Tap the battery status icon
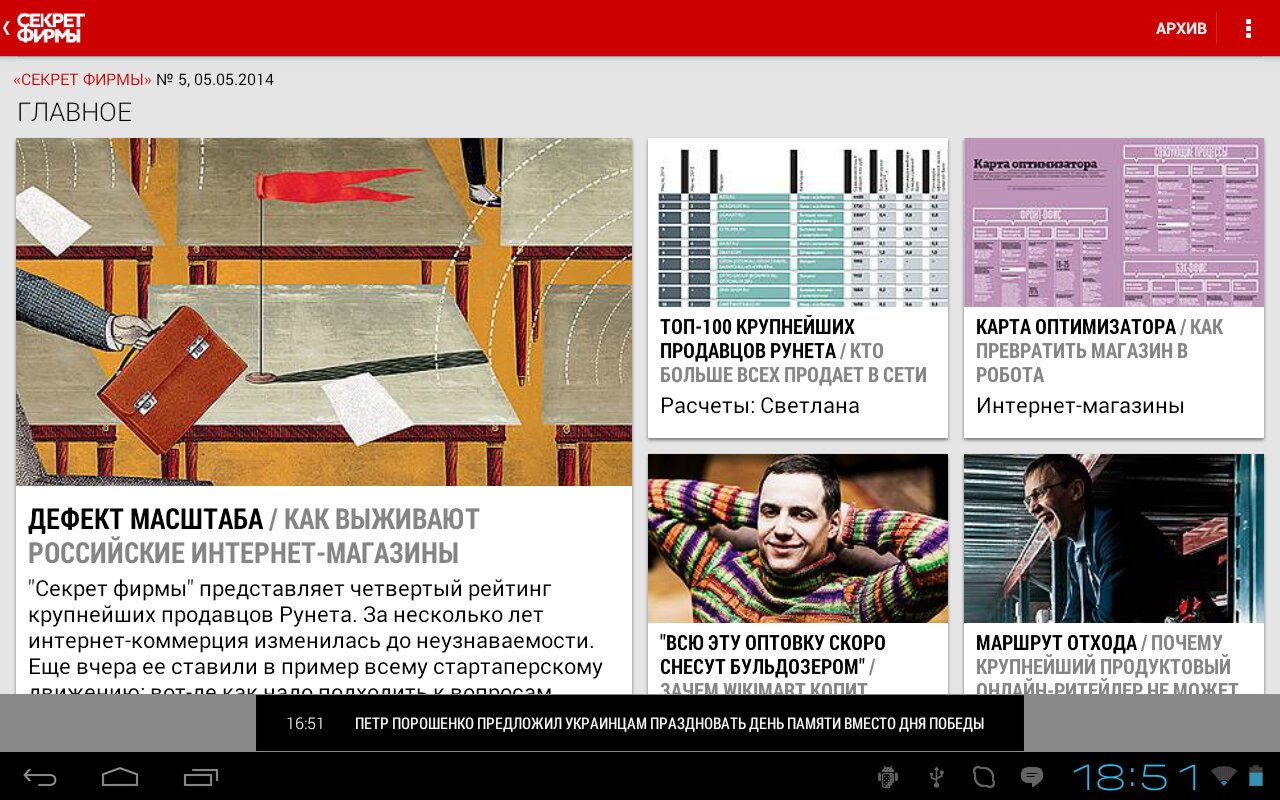Image resolution: width=1280 pixels, height=800 pixels. coord(1256,776)
